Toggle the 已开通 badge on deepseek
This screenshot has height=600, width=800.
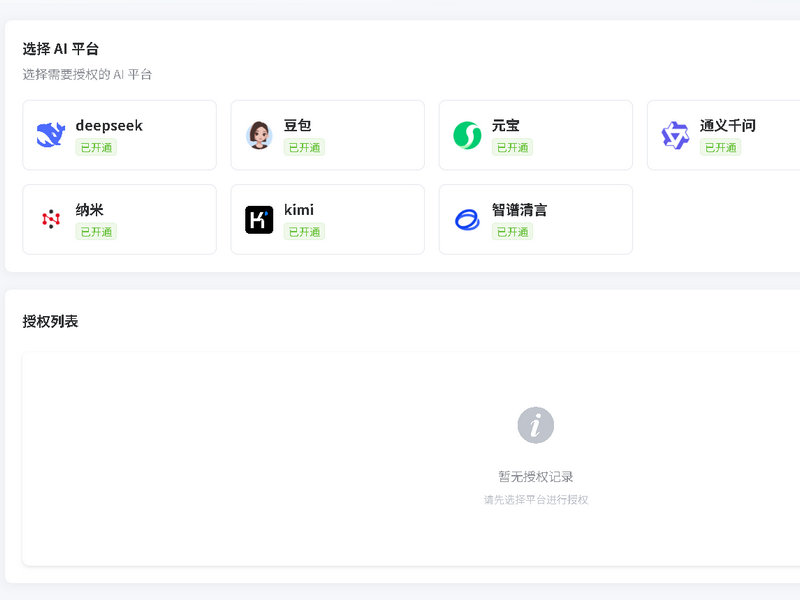click(96, 144)
